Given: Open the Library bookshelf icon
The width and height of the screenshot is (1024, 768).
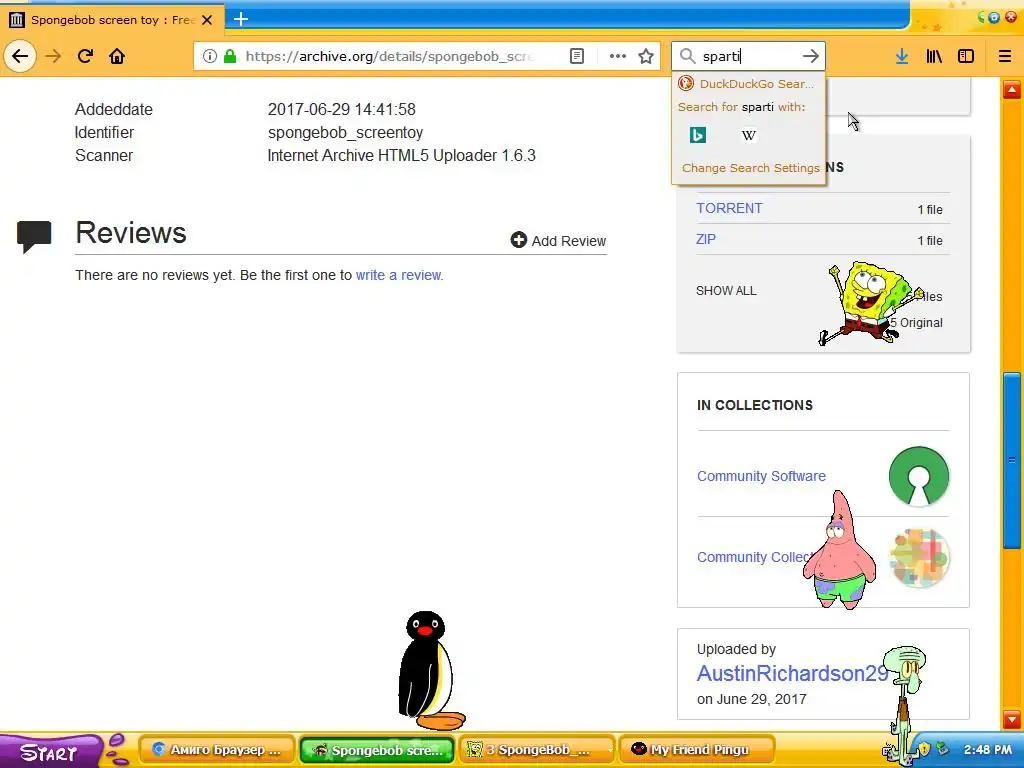Looking at the screenshot, I should click(934, 56).
